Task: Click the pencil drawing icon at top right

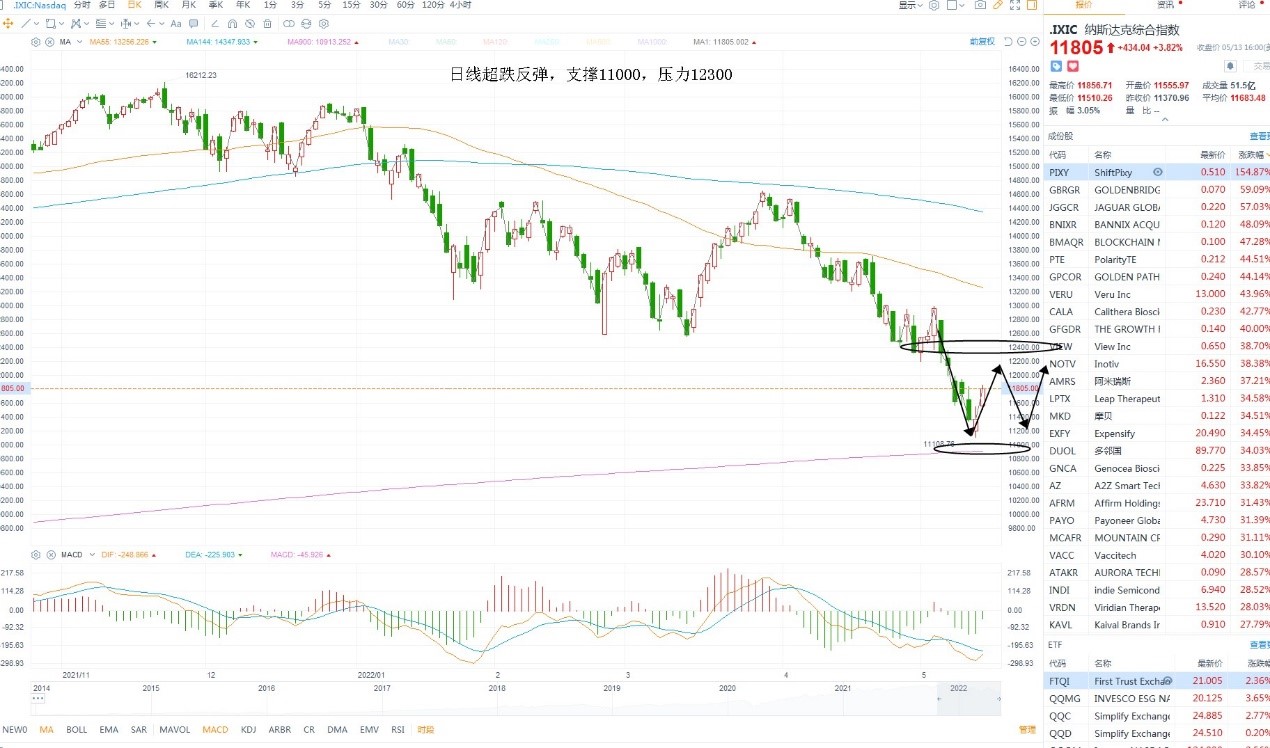Action: 998,5
